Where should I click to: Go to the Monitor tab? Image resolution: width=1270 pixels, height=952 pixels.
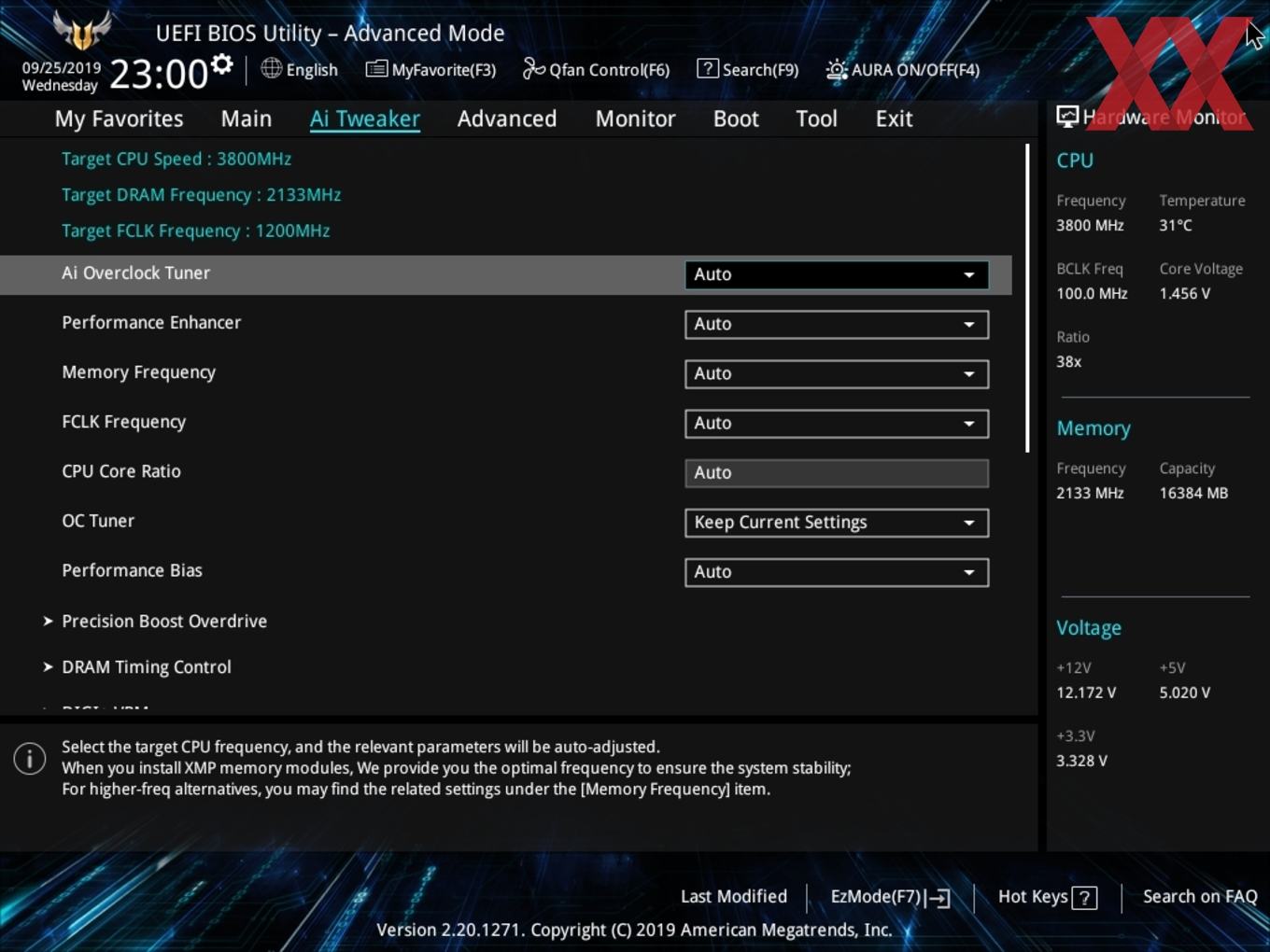tap(636, 119)
